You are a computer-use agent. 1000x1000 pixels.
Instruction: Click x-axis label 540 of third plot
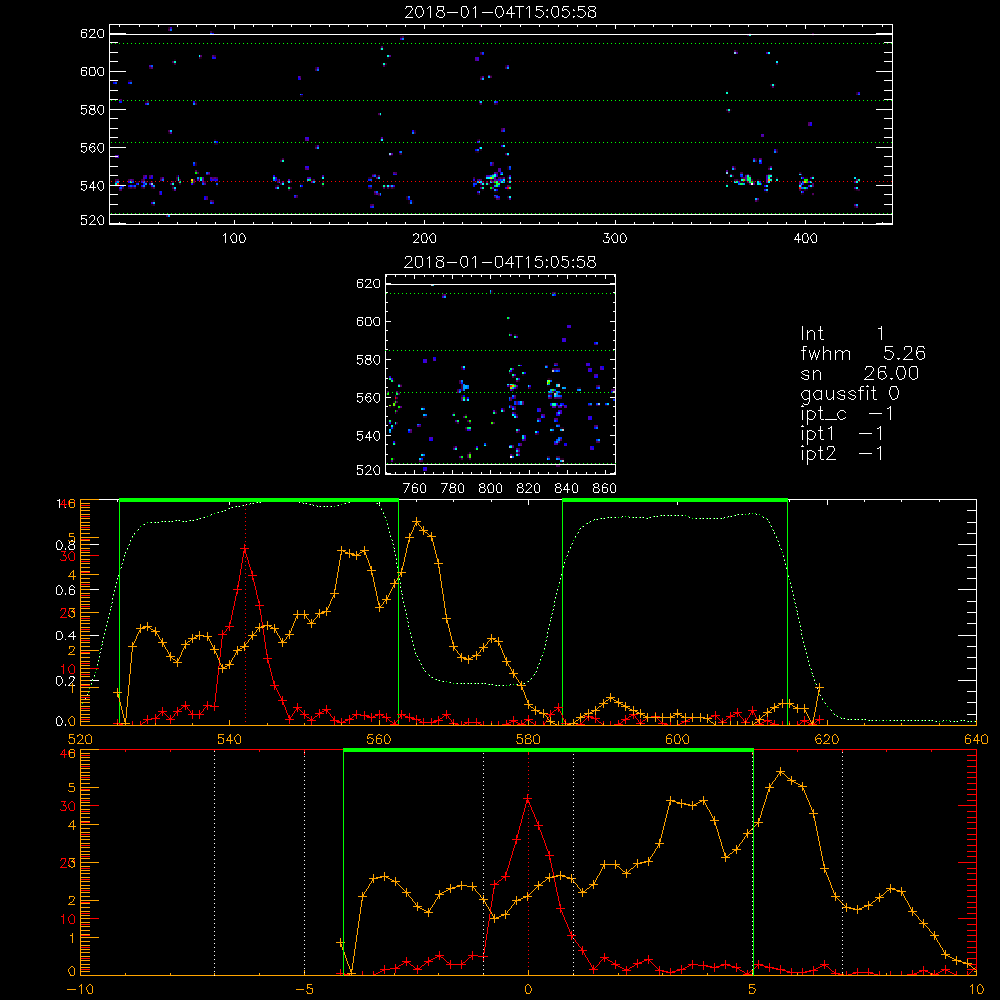(230, 739)
